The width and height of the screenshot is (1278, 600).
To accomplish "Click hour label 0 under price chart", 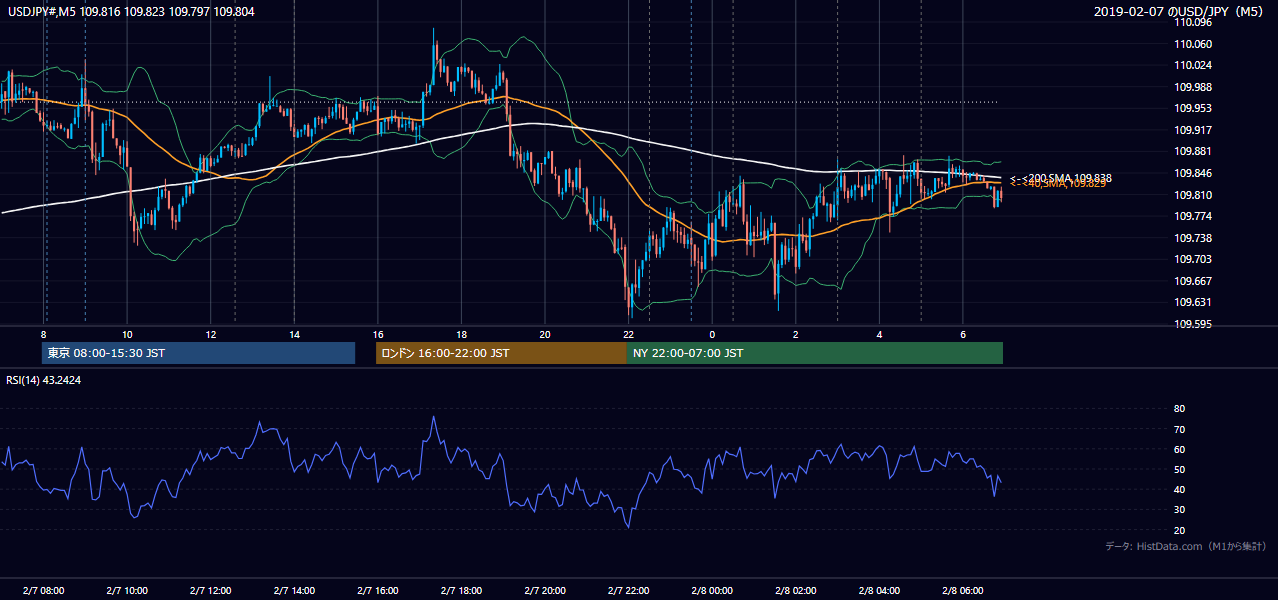I will coord(712,334).
